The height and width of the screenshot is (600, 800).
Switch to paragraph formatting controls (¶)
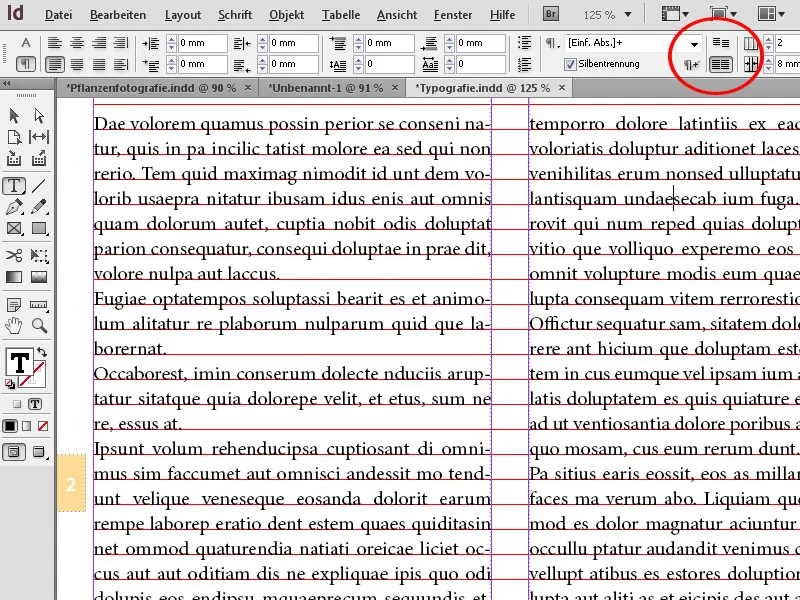26,64
